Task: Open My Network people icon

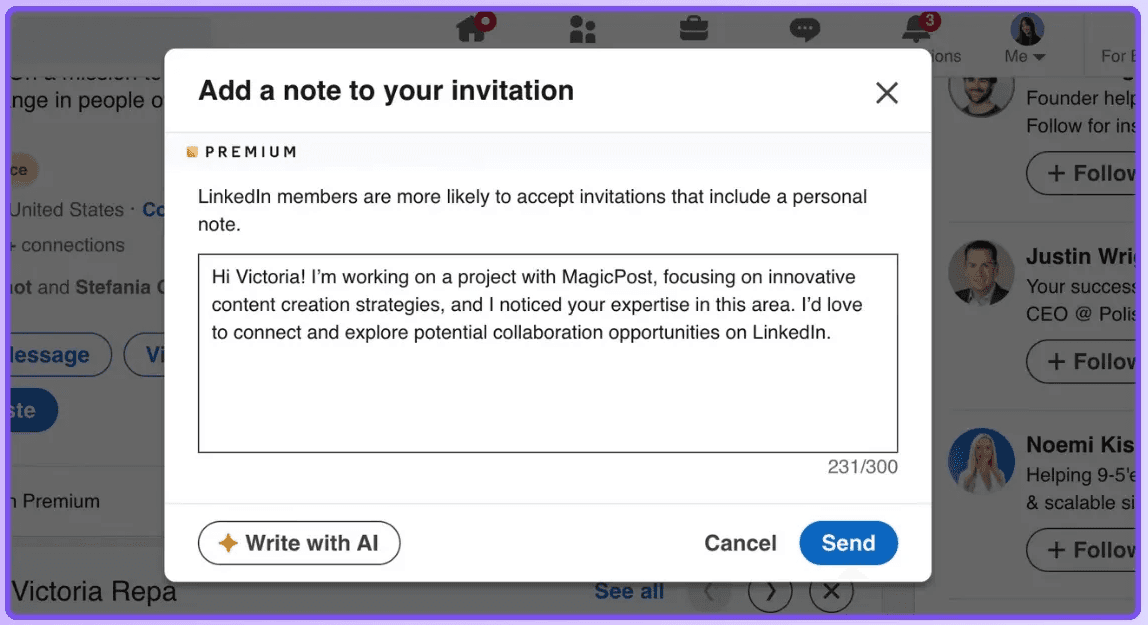Action: pyautogui.click(x=582, y=30)
